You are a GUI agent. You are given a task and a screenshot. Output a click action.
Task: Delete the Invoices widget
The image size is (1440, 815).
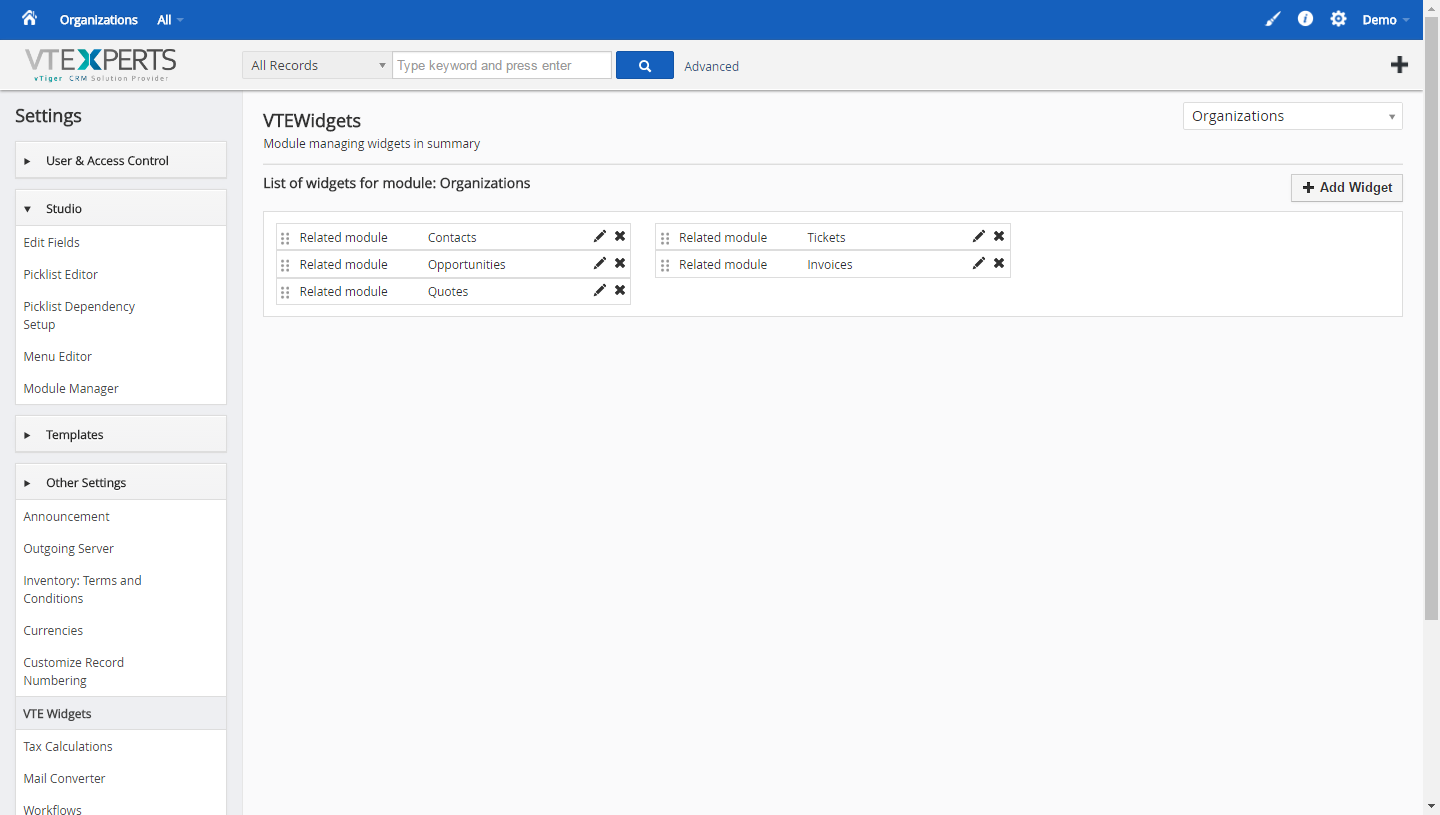[999, 263]
